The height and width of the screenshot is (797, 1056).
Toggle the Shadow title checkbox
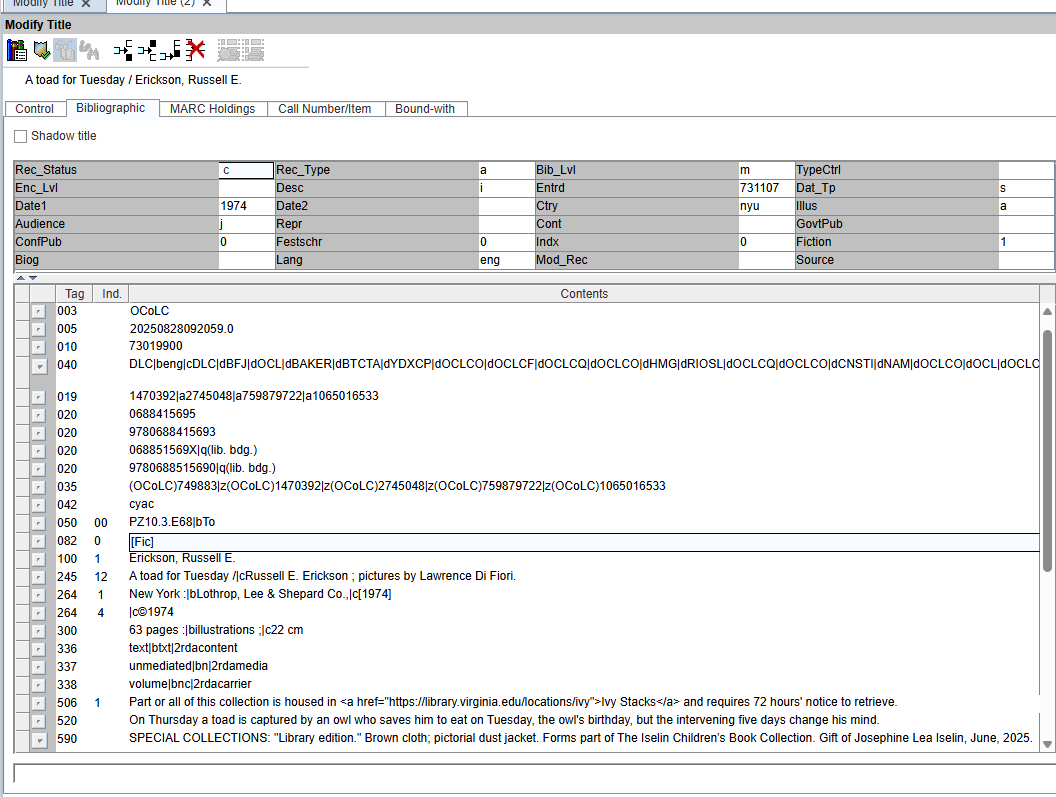(x=21, y=136)
